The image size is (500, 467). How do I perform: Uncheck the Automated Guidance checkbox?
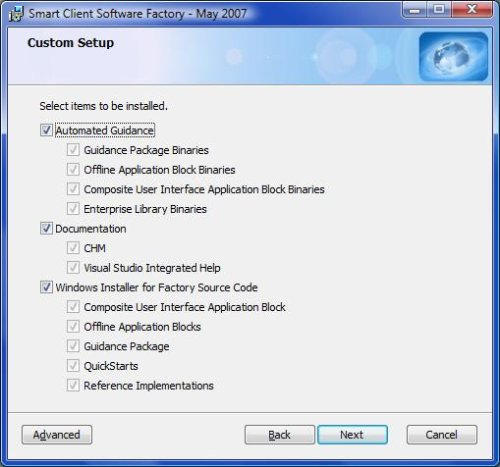pos(46,130)
